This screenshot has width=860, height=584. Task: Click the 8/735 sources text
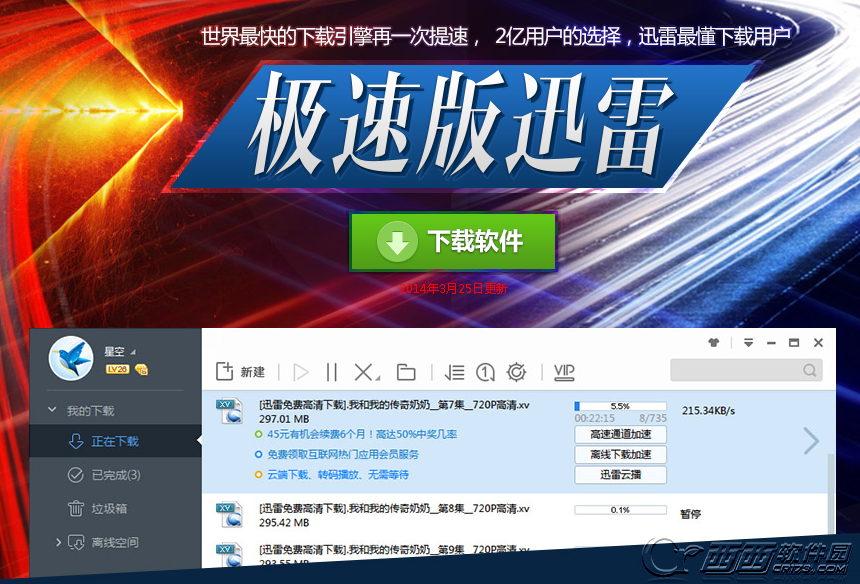[653, 418]
